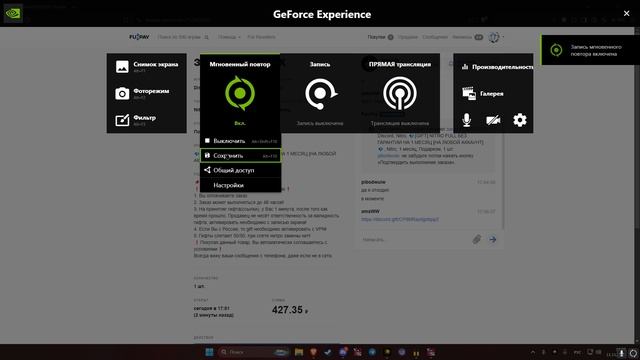Toggle the microphone icon

click(x=467, y=120)
